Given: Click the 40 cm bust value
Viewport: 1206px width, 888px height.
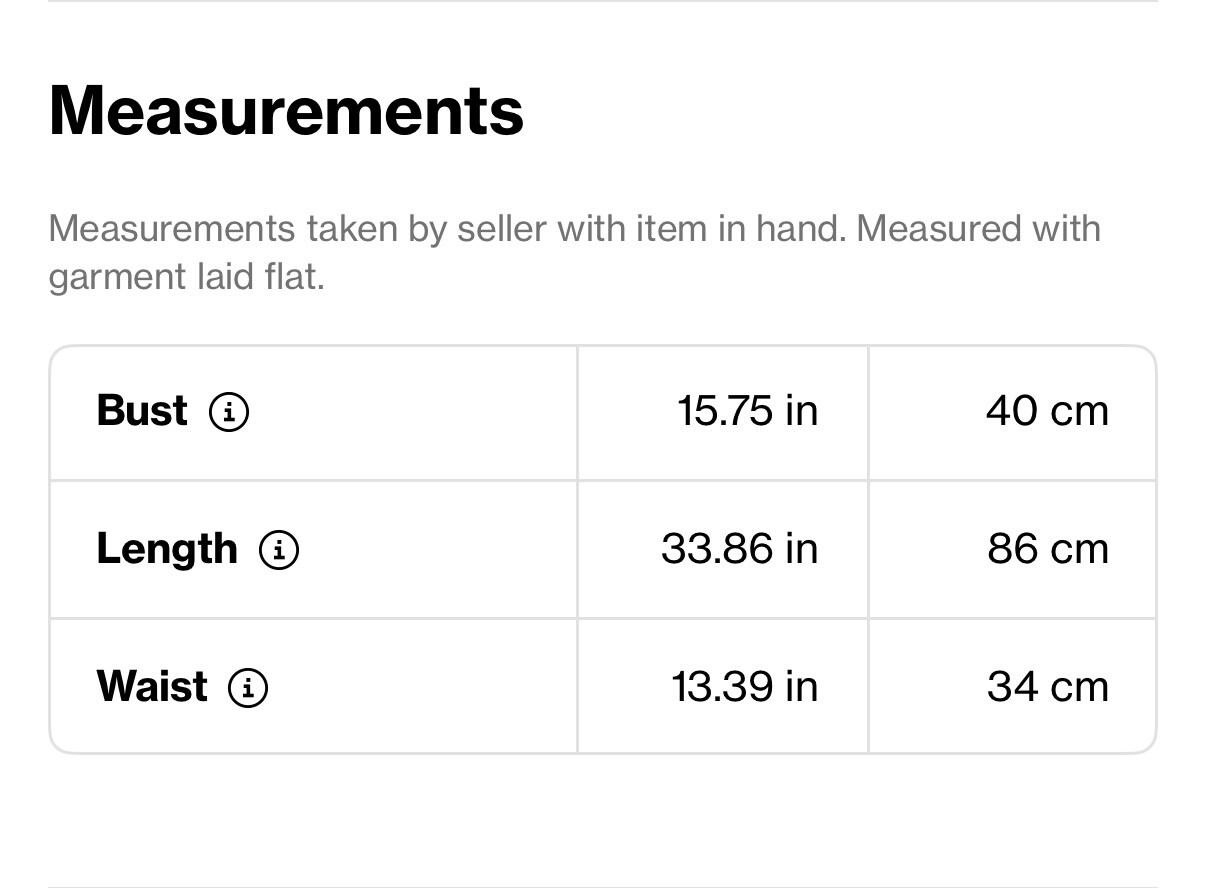Looking at the screenshot, I should pyautogui.click(x=1047, y=411).
